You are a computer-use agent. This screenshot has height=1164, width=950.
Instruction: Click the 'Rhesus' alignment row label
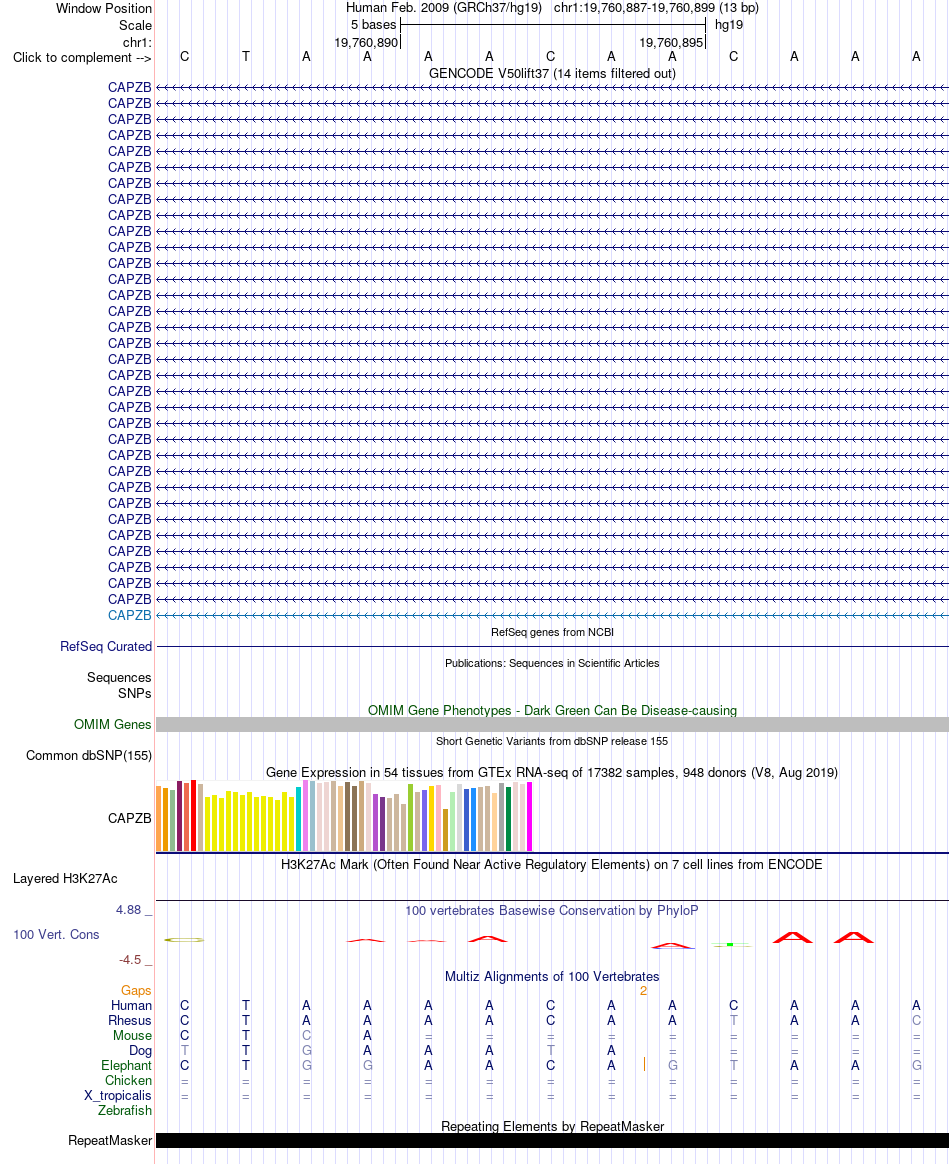[x=130, y=1021]
